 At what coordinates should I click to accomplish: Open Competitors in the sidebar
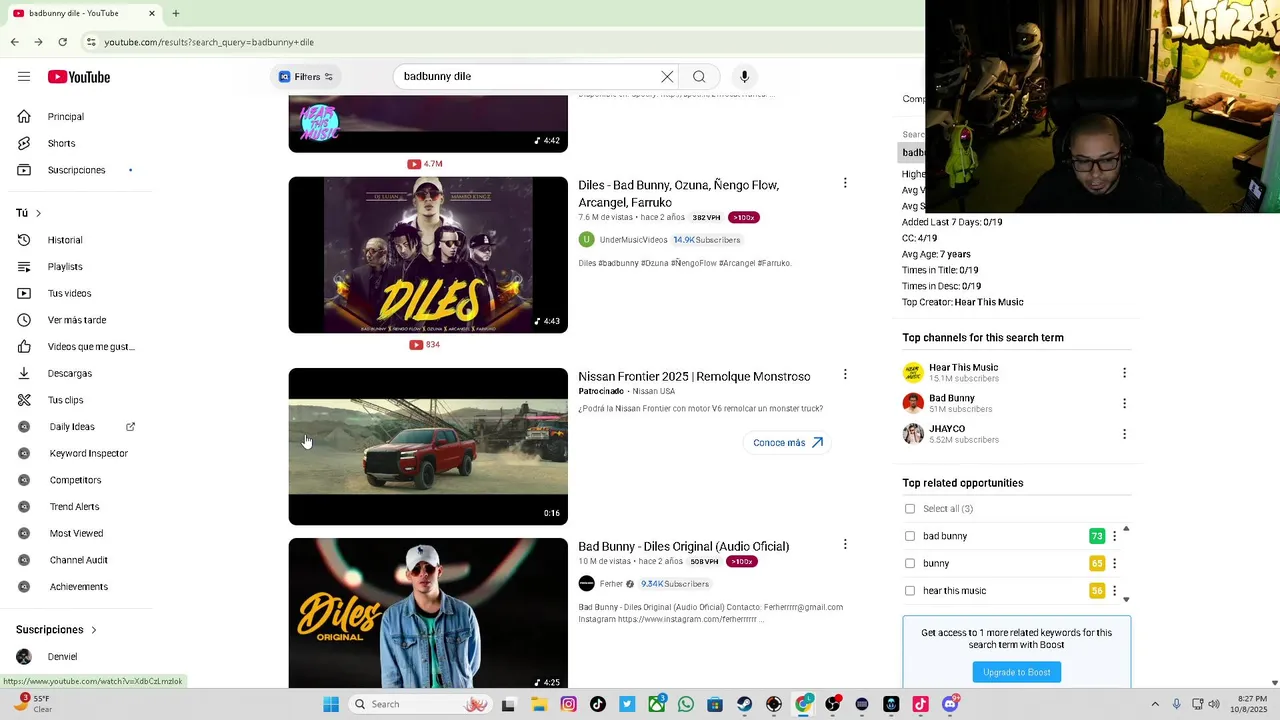[x=76, y=480]
